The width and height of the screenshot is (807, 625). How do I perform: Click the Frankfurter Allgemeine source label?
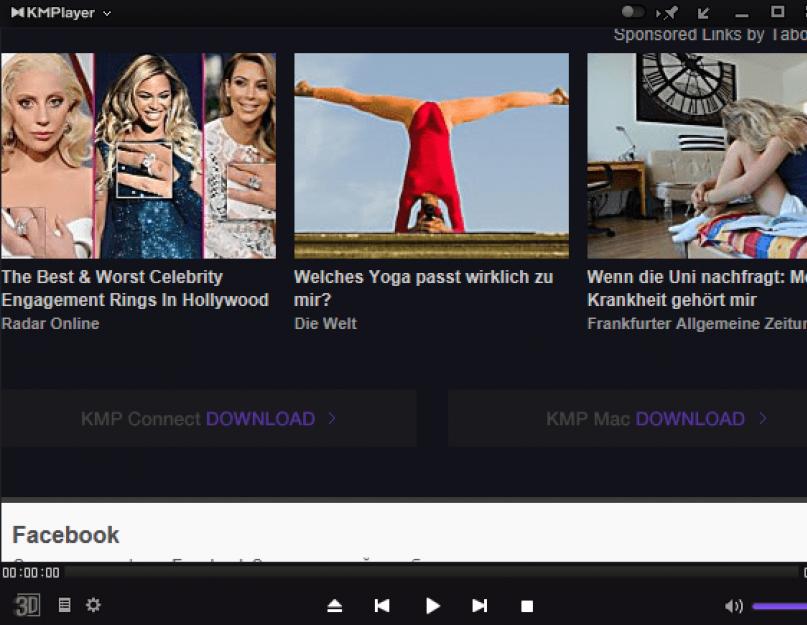697,324
